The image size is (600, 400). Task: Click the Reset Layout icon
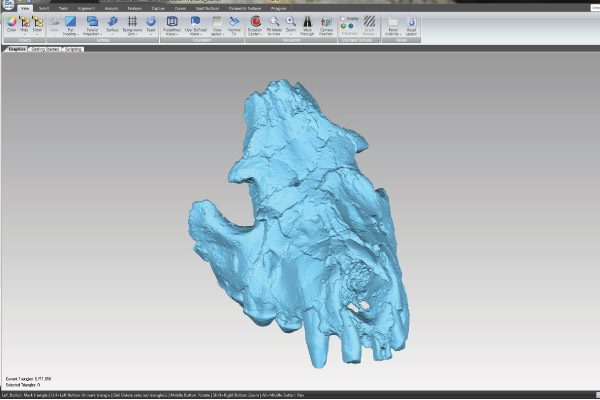412,21
